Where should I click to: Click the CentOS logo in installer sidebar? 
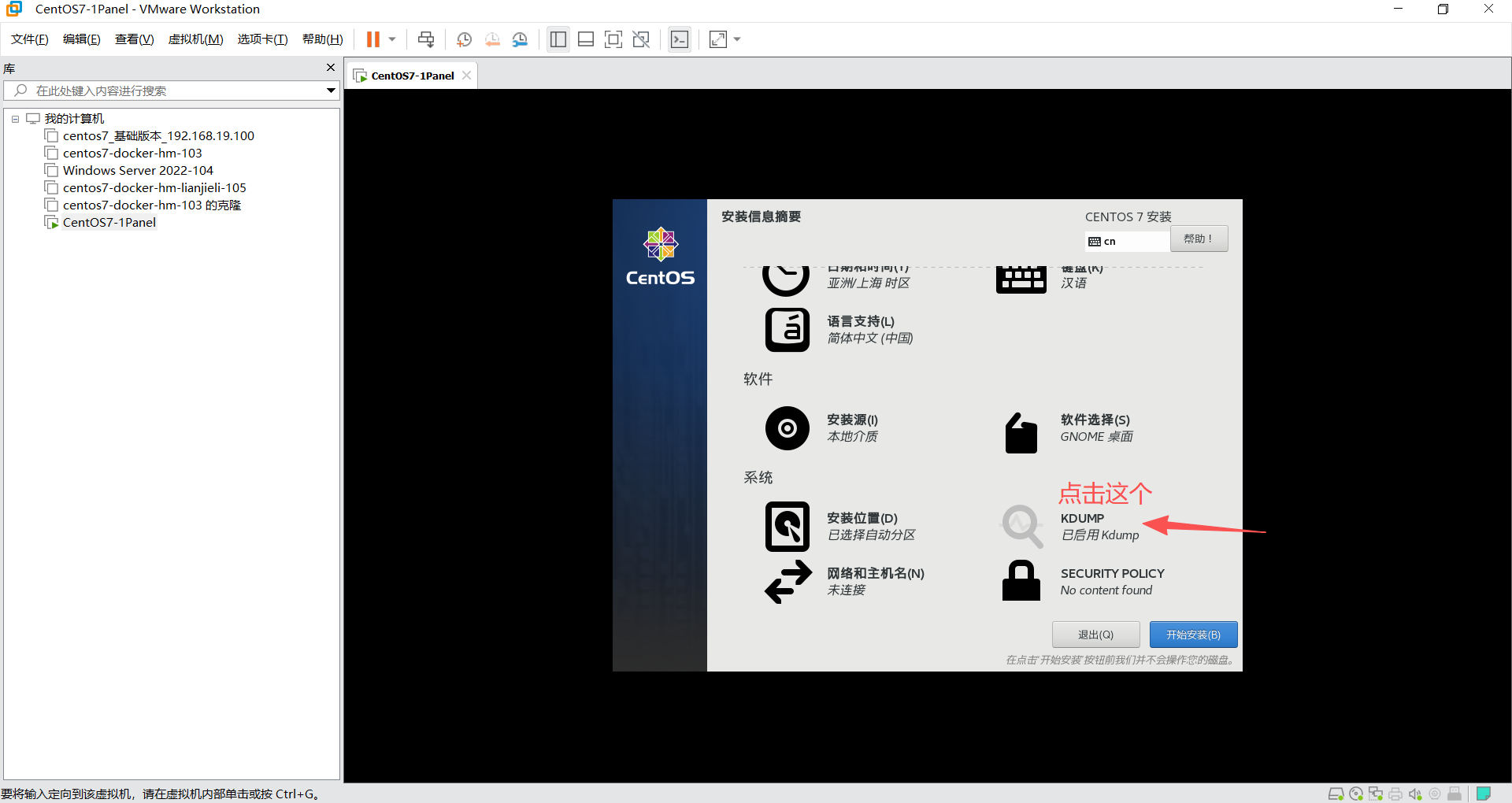[660, 257]
